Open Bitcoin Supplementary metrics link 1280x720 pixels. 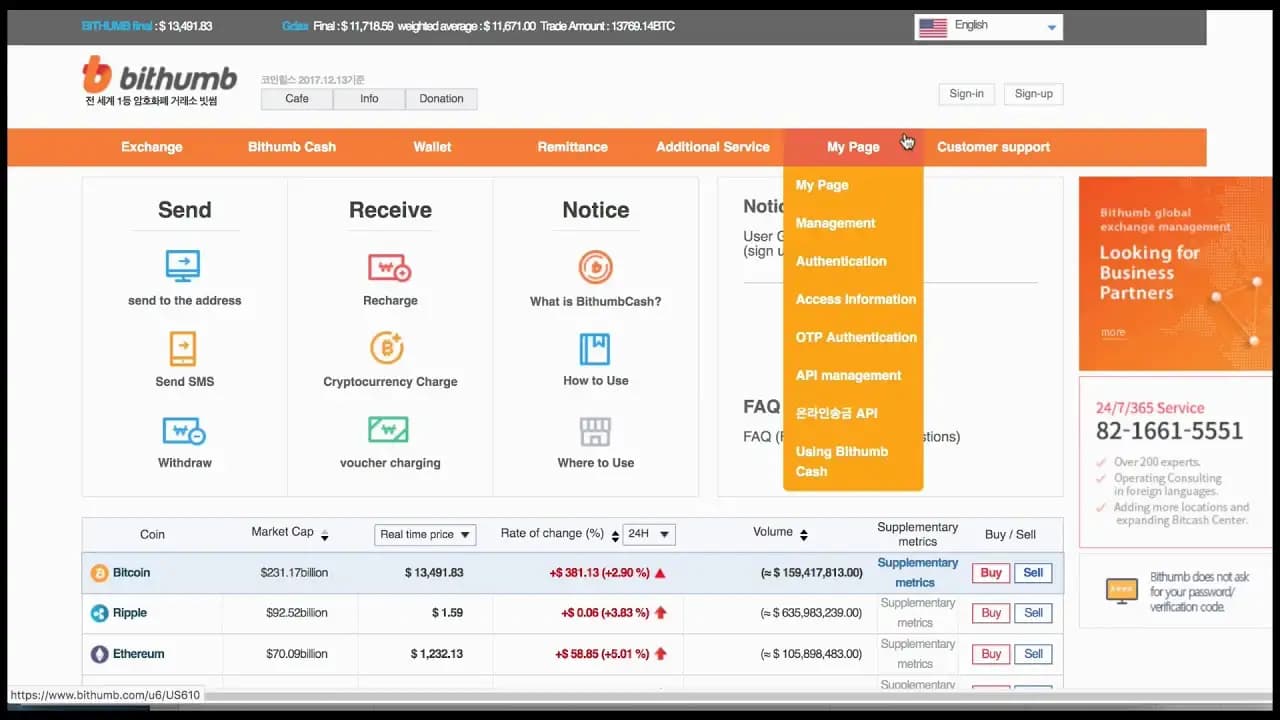[x=917, y=573]
